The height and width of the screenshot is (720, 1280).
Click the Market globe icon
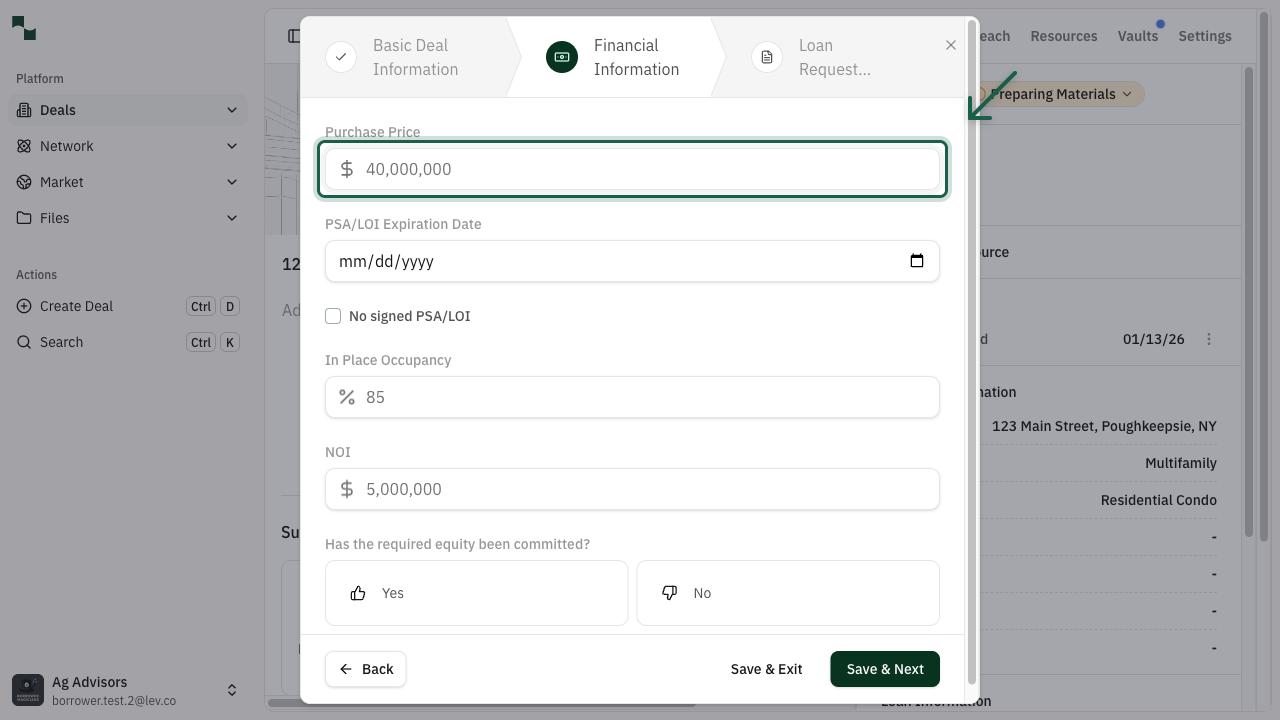tap(24, 182)
